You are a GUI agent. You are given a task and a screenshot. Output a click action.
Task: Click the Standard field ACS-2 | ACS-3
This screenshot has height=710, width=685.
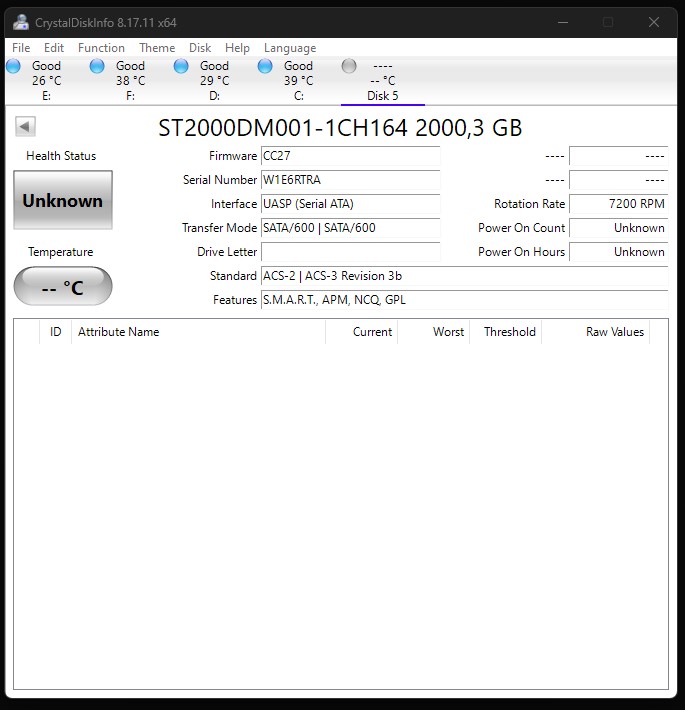(x=465, y=276)
